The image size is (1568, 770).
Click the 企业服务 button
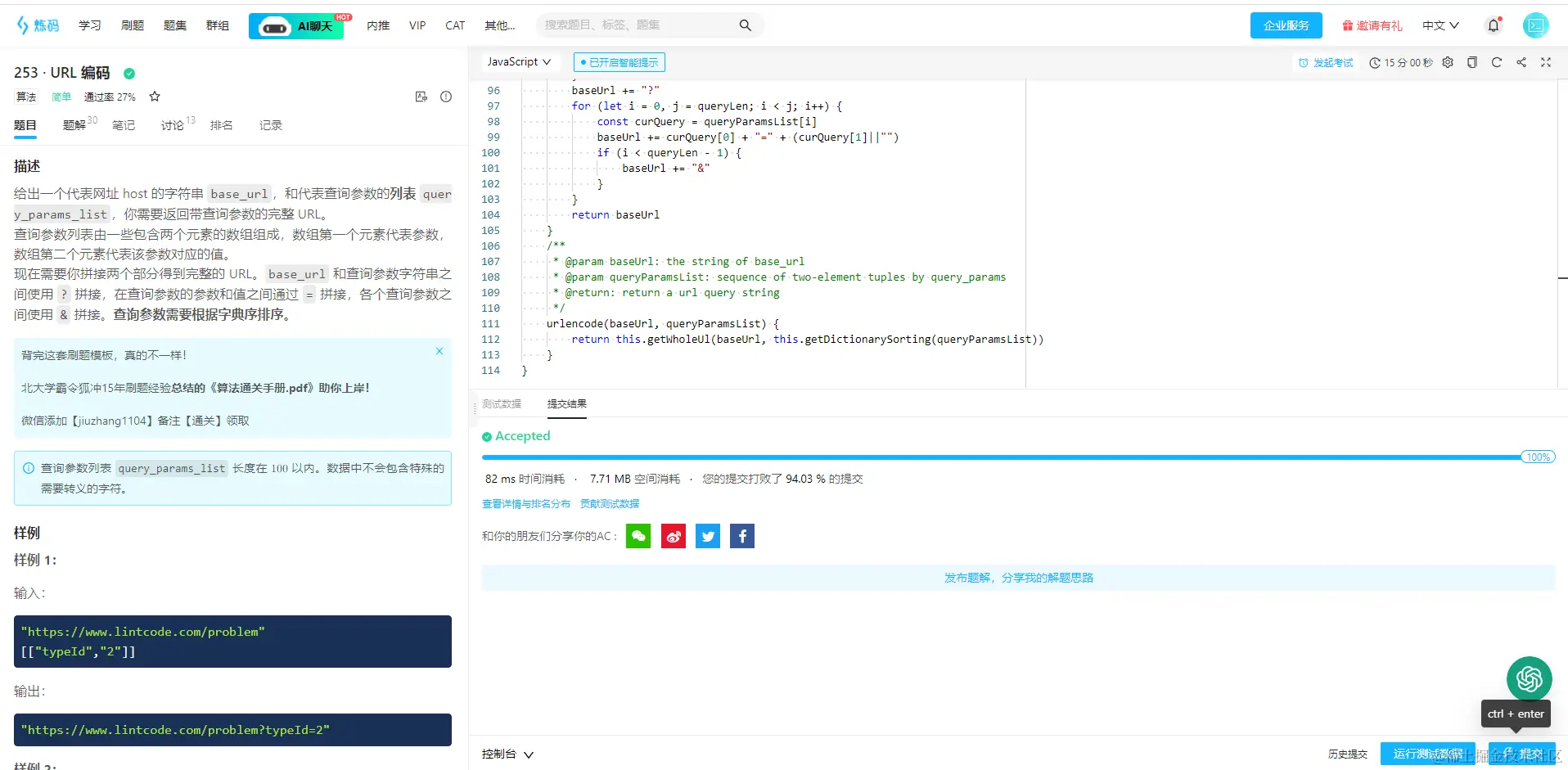point(1286,25)
